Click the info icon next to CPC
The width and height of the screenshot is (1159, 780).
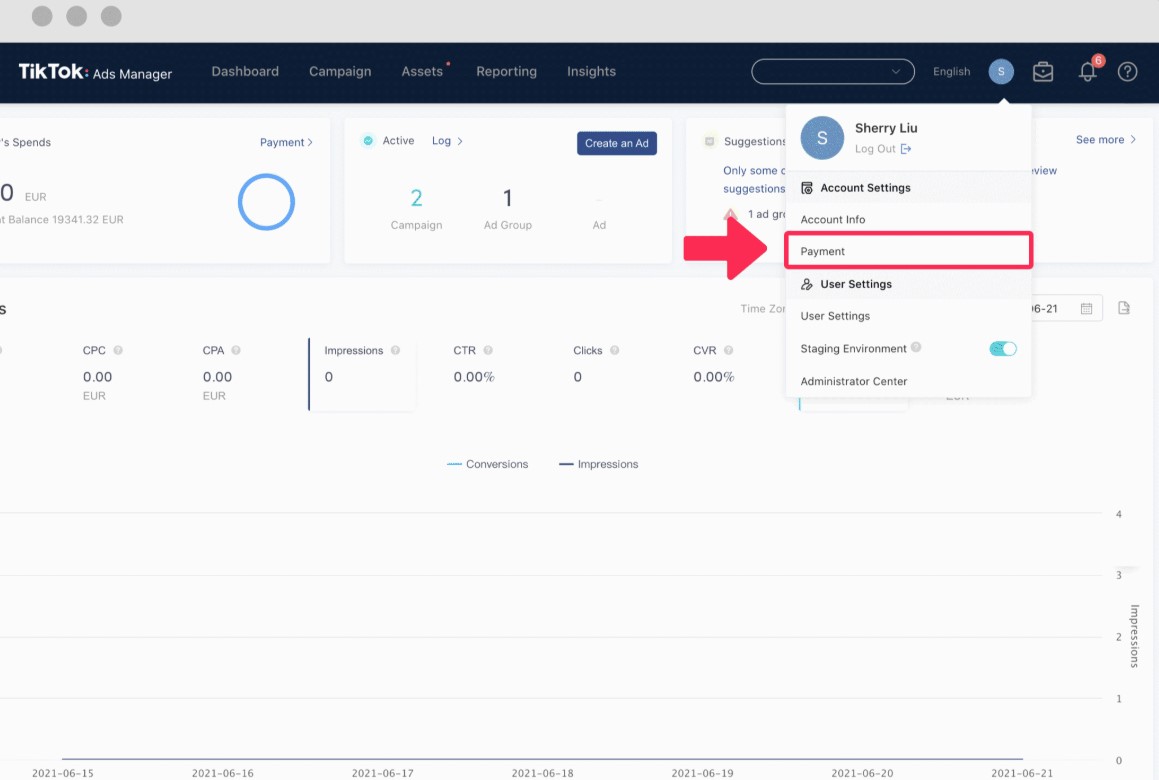(x=118, y=351)
